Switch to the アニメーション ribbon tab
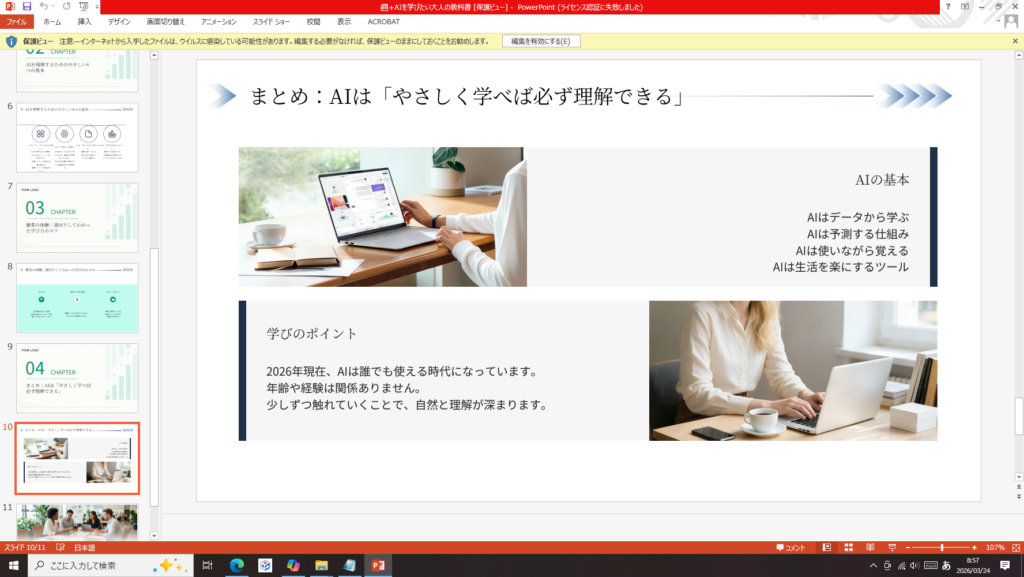 pos(218,21)
